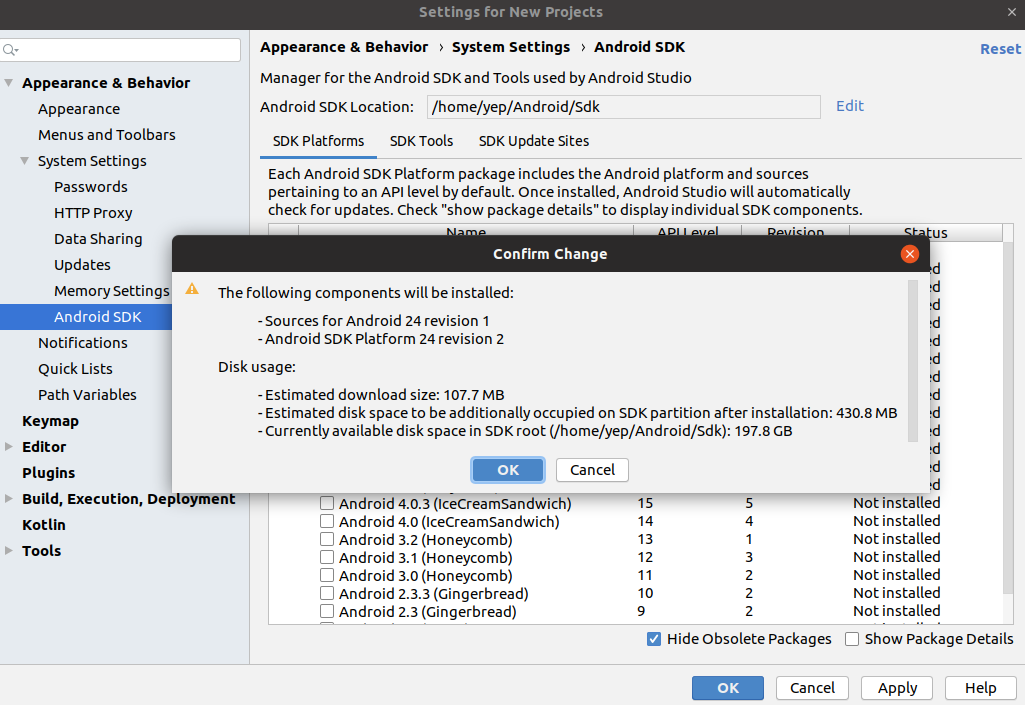Open Passwords settings page
The height and width of the screenshot is (705, 1025).
91,187
